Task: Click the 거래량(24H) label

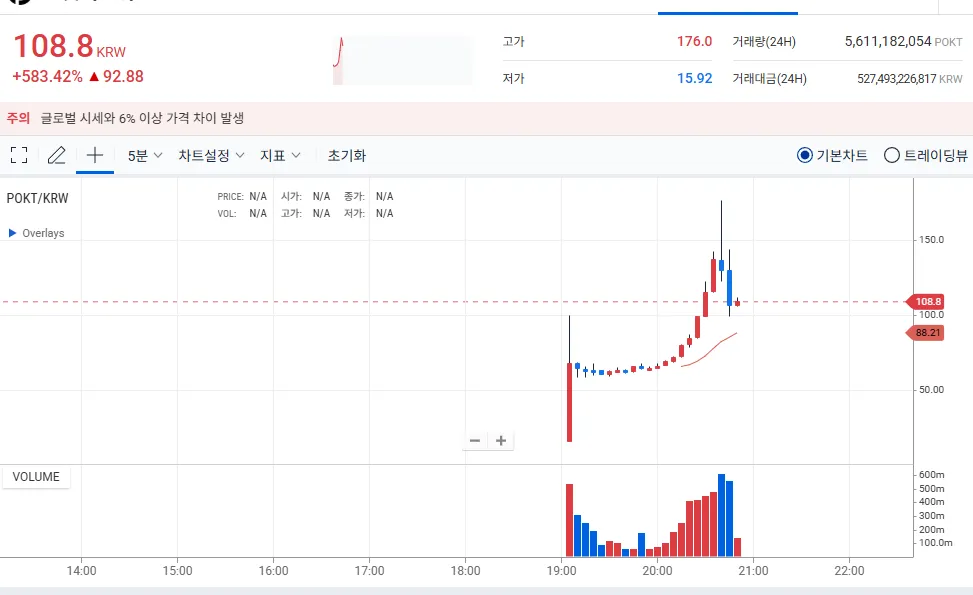Action: tap(764, 42)
